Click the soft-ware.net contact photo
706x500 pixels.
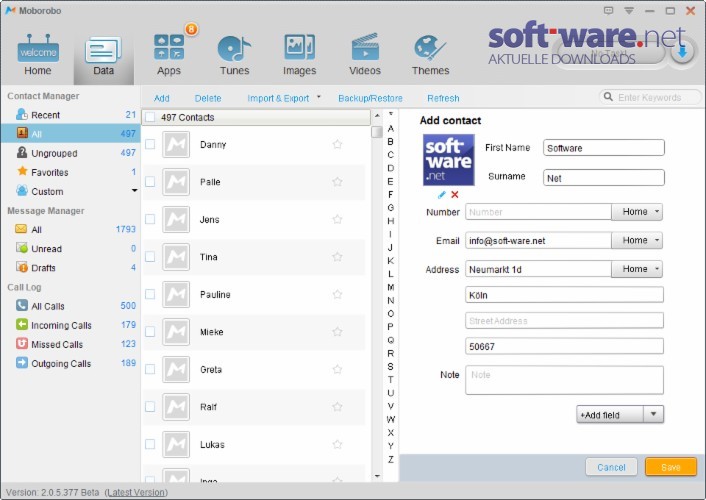[x=448, y=160]
